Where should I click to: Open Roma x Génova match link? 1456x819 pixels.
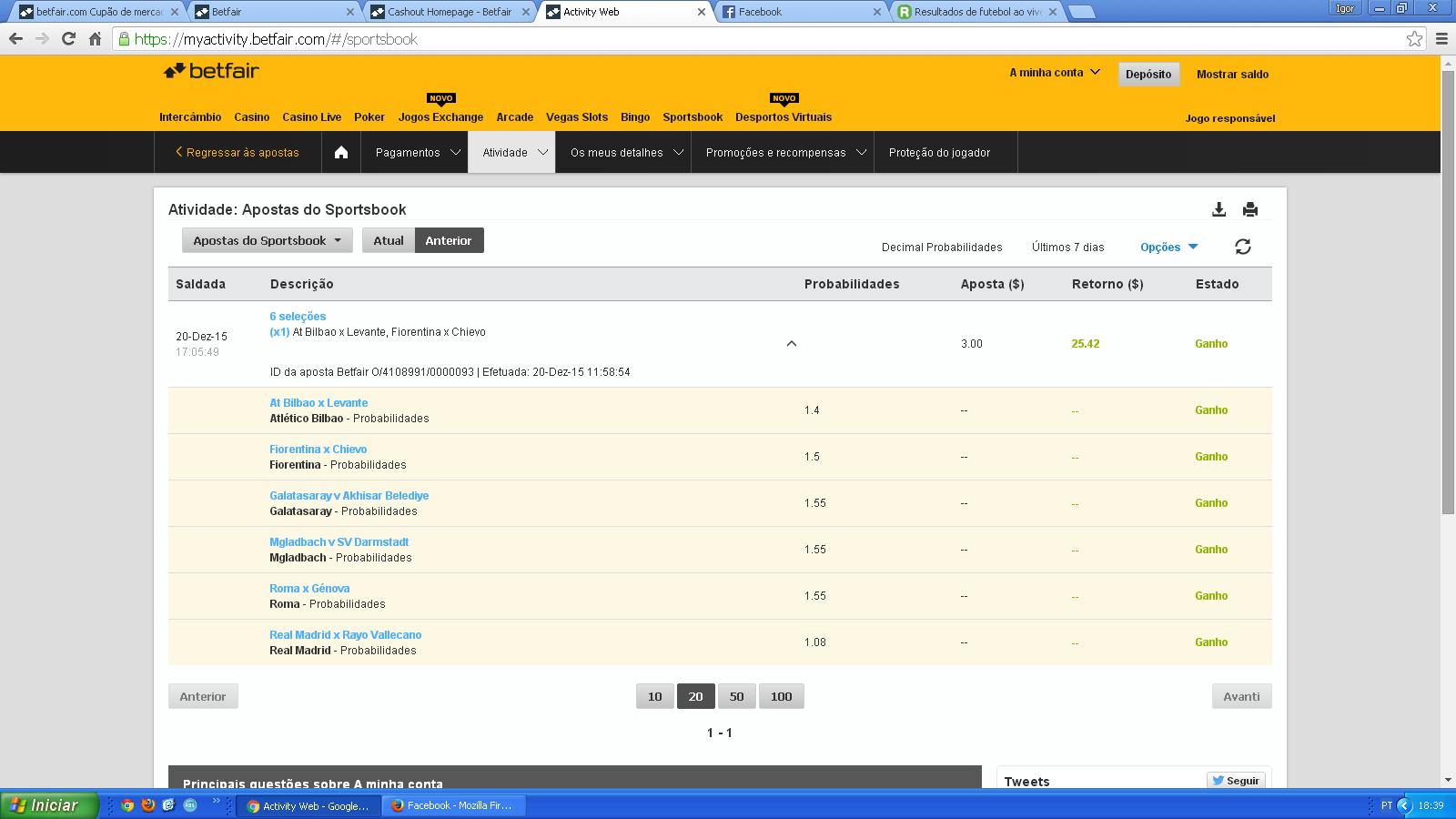tap(309, 588)
